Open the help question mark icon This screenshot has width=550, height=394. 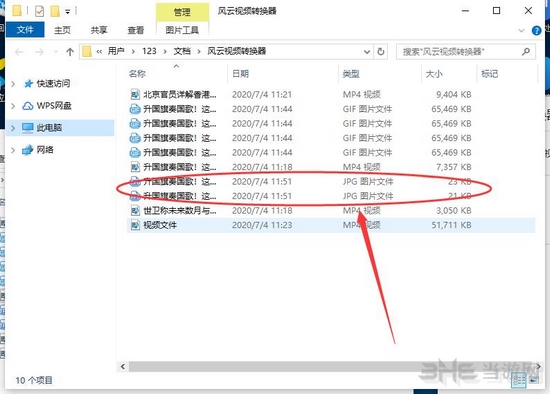(x=536, y=31)
